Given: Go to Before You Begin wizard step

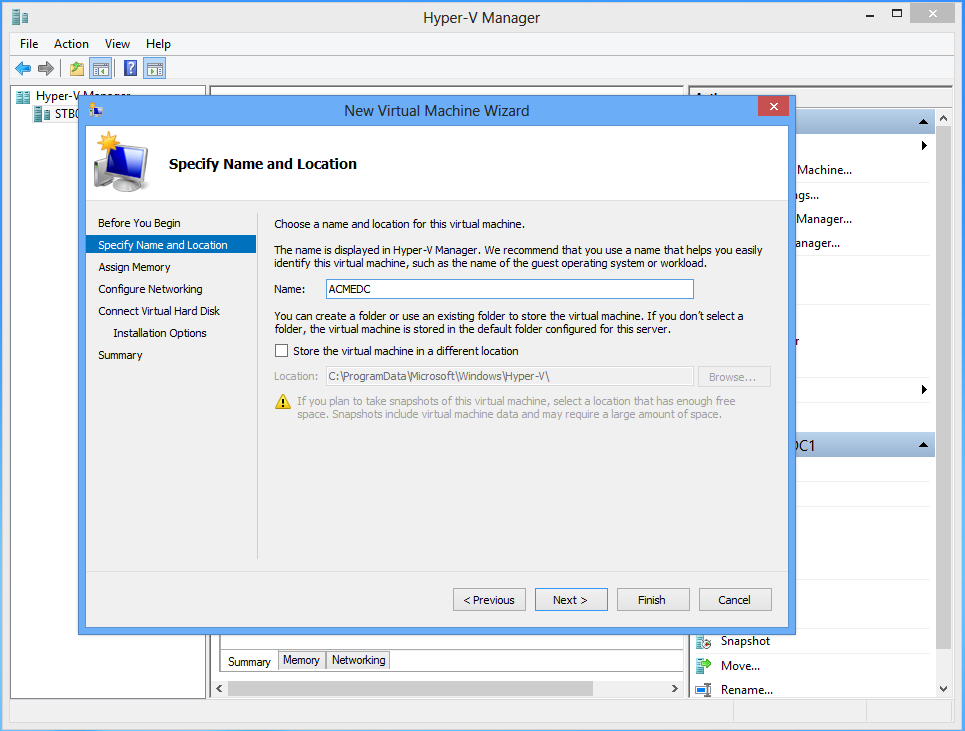Looking at the screenshot, I should (139, 223).
